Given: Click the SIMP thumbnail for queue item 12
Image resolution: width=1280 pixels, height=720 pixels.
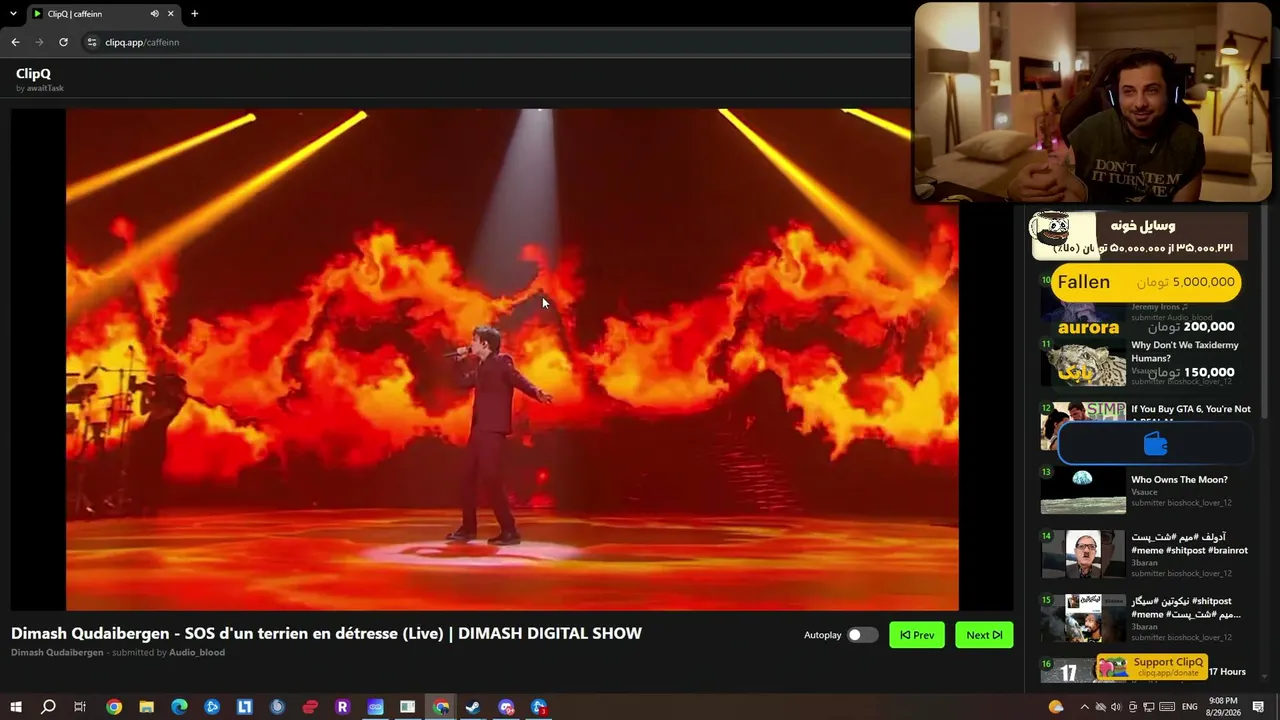Looking at the screenshot, I should 1083,427.
